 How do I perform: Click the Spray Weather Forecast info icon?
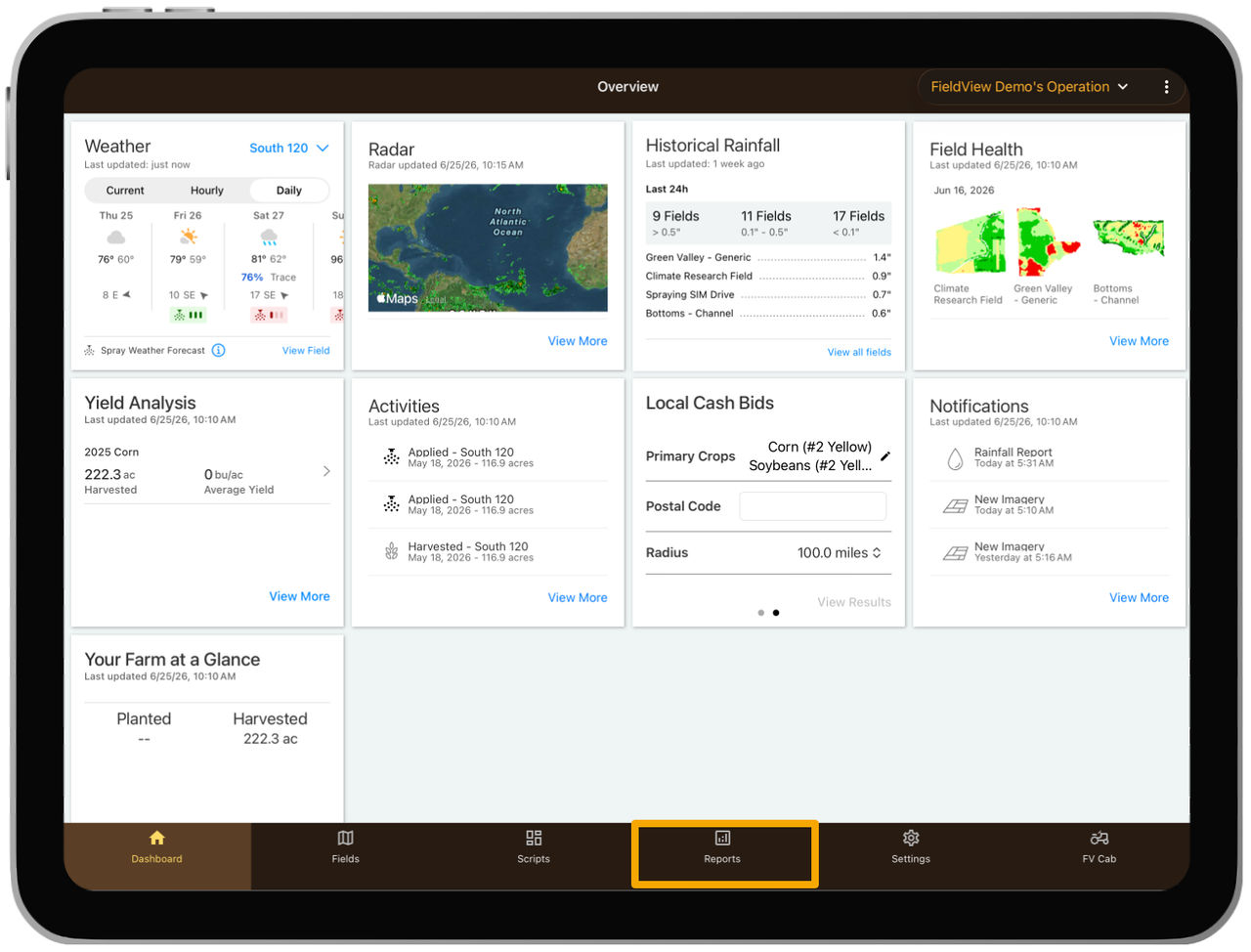tap(219, 350)
